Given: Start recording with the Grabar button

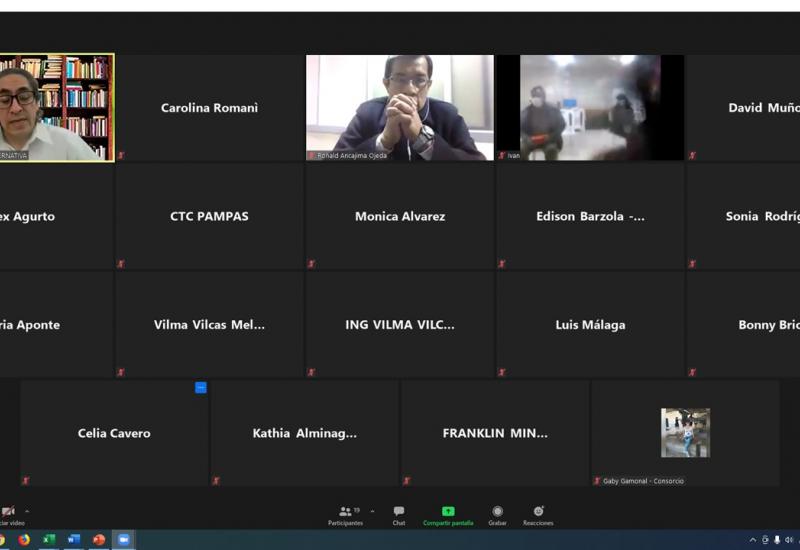Looking at the screenshot, I should coord(497,512).
